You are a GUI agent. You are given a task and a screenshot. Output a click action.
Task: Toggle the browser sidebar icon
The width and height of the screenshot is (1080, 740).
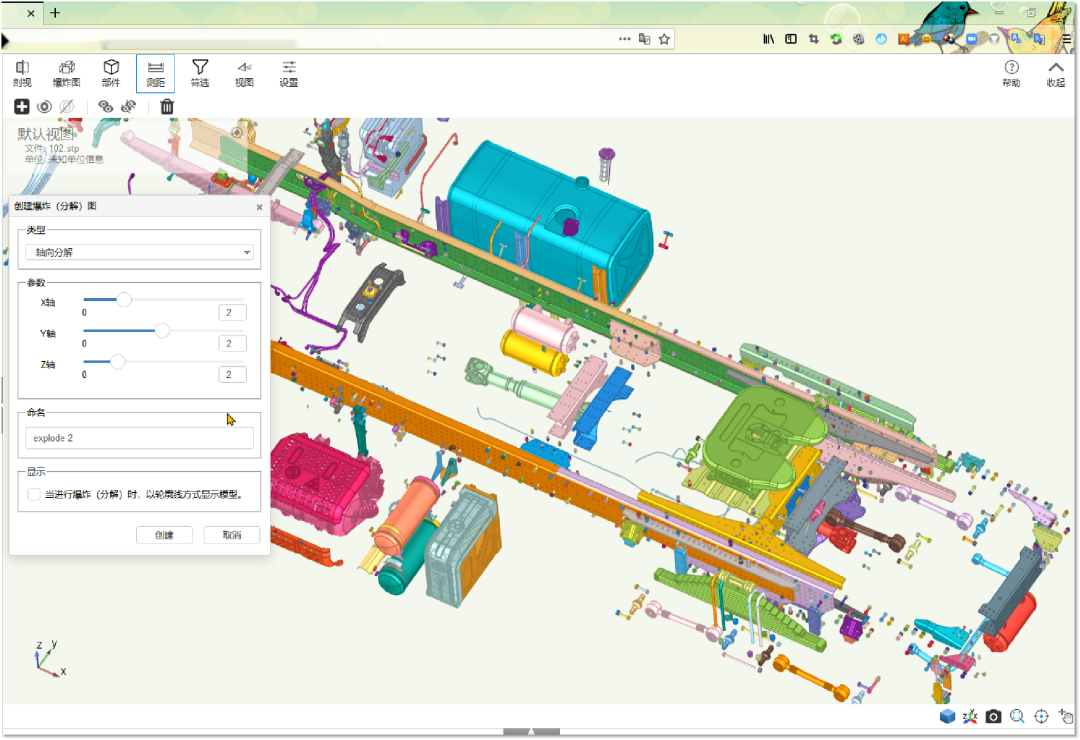click(791, 39)
